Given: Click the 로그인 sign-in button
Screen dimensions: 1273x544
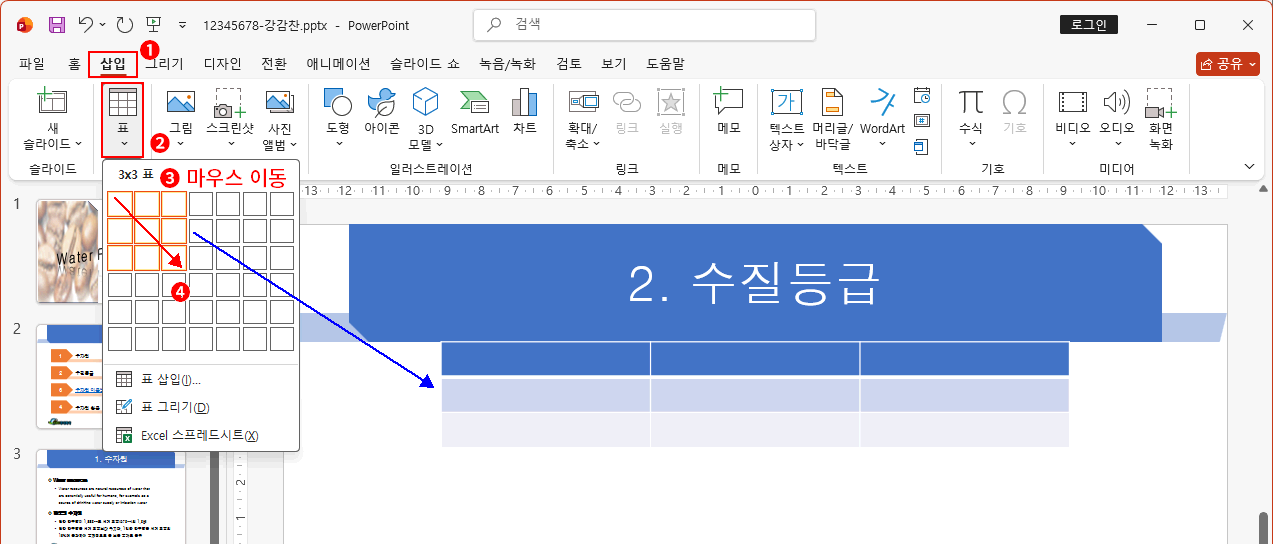Looking at the screenshot, I should point(1088,25).
